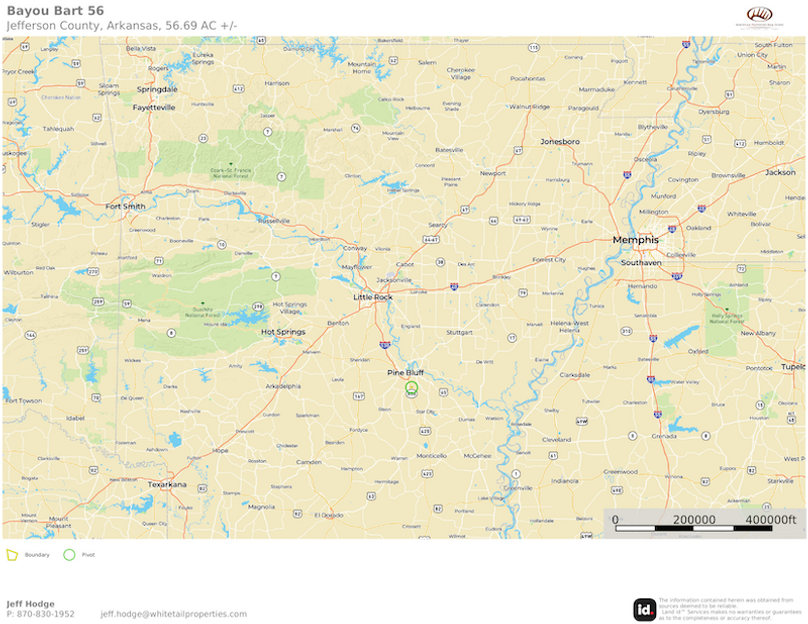Viewport: 808px width, 624px height.
Task: Click the Jonesboro city label
Action: point(560,141)
